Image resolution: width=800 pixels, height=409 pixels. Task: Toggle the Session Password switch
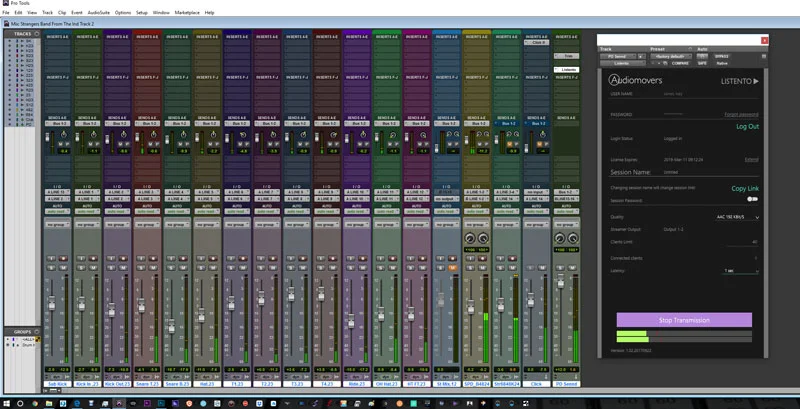pyautogui.click(x=752, y=199)
